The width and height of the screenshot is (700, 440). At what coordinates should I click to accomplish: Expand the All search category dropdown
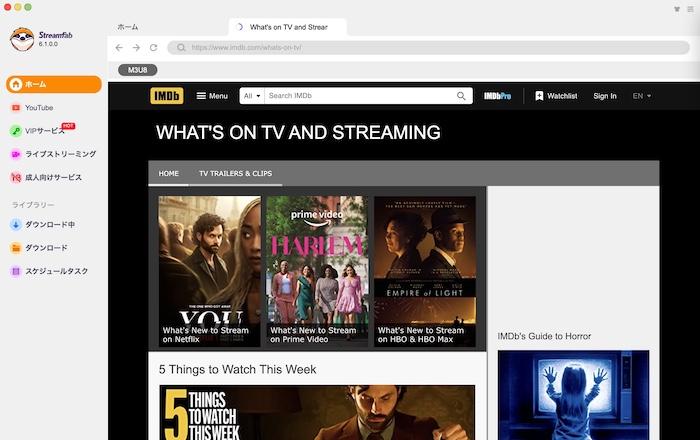tap(252, 95)
